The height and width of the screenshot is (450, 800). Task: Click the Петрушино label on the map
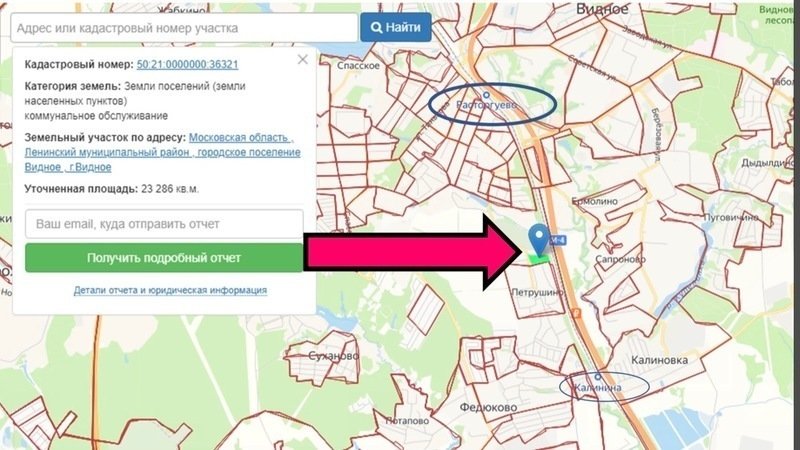point(537,292)
